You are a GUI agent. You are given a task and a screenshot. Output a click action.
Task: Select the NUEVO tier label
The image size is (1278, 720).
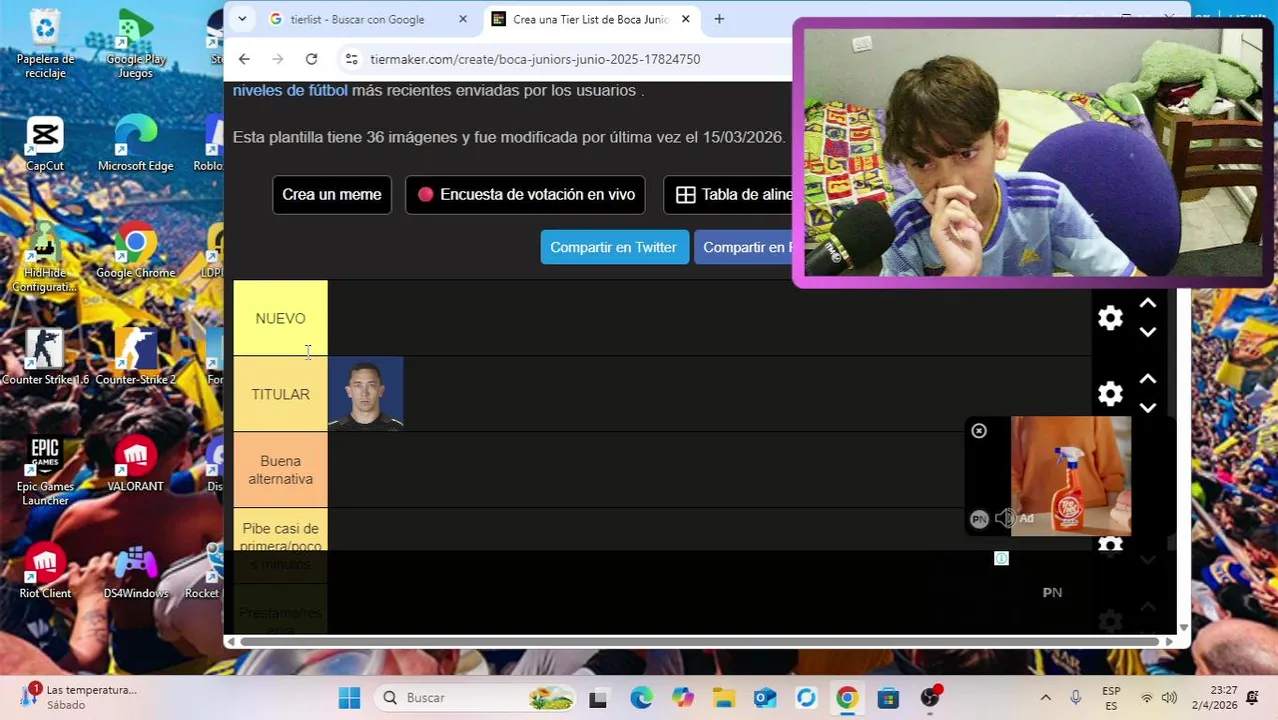(280, 318)
